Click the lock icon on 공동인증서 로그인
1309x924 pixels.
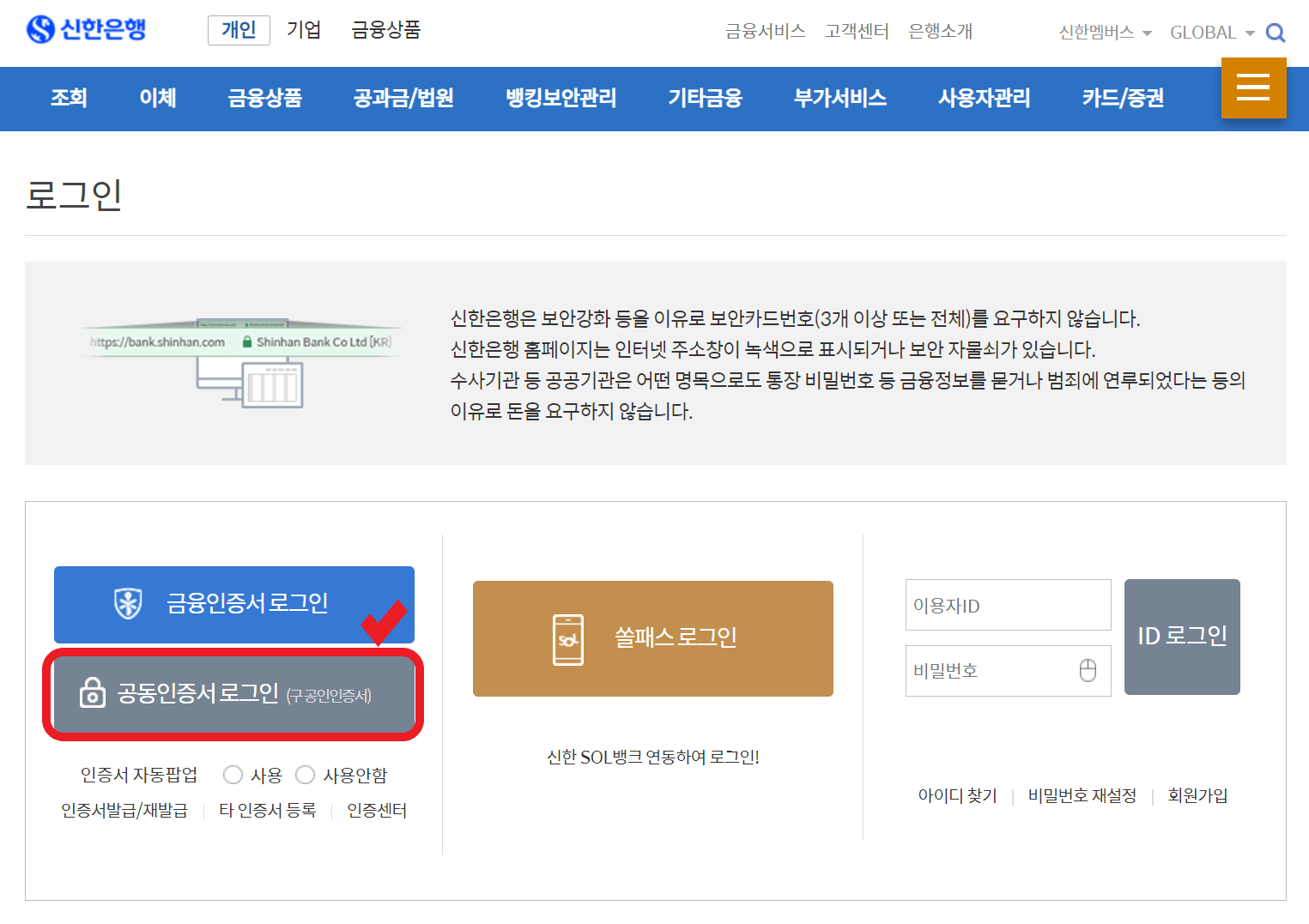92,692
